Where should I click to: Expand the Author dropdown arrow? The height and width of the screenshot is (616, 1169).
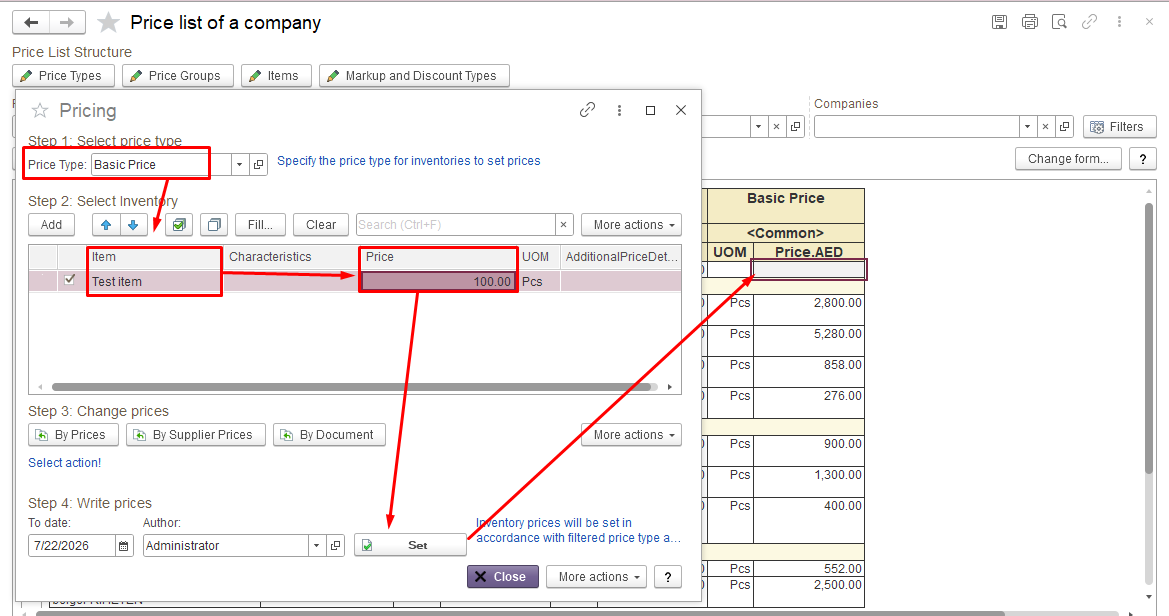click(317, 546)
